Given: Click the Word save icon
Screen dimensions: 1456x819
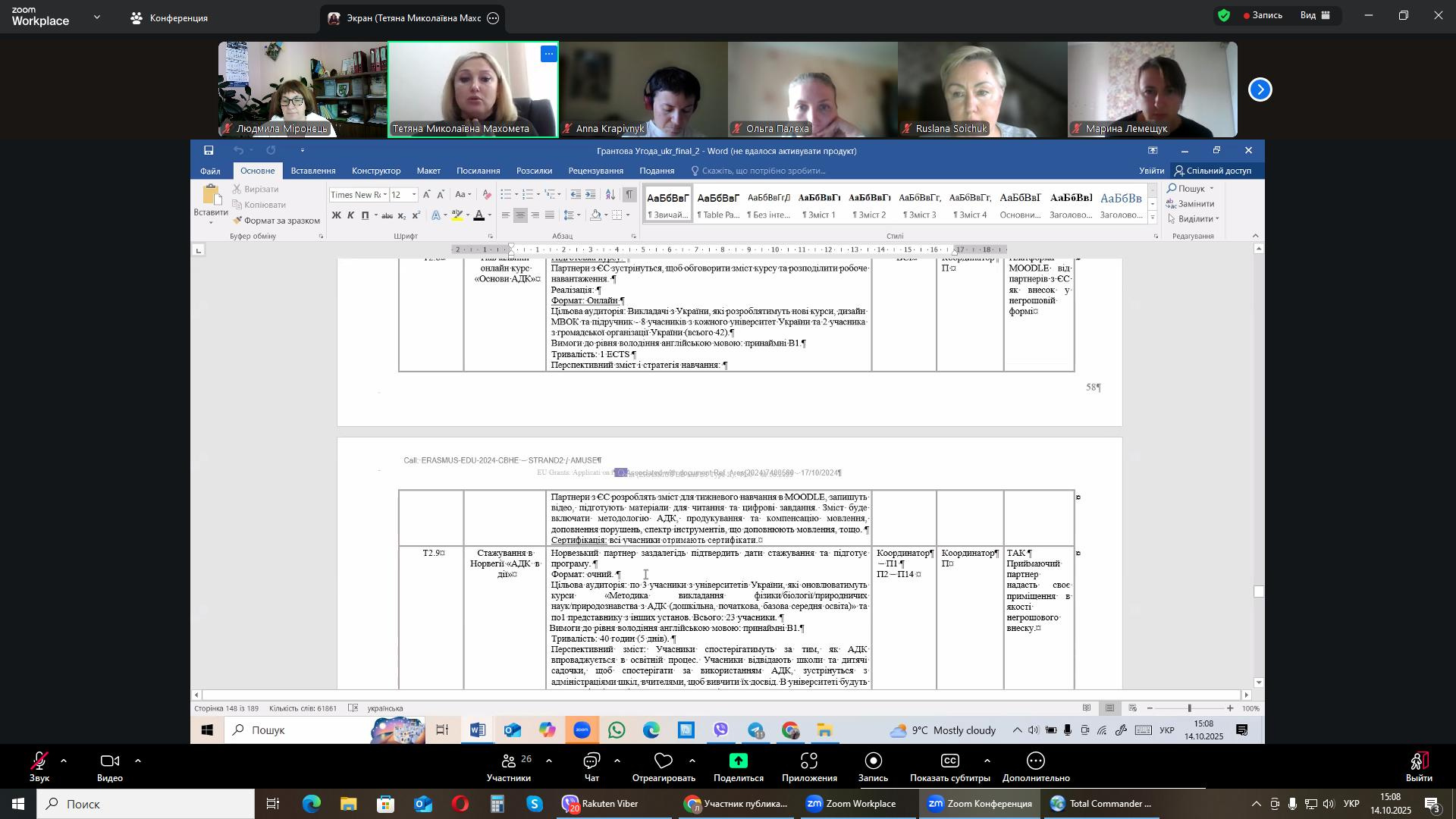Looking at the screenshot, I should [x=209, y=151].
